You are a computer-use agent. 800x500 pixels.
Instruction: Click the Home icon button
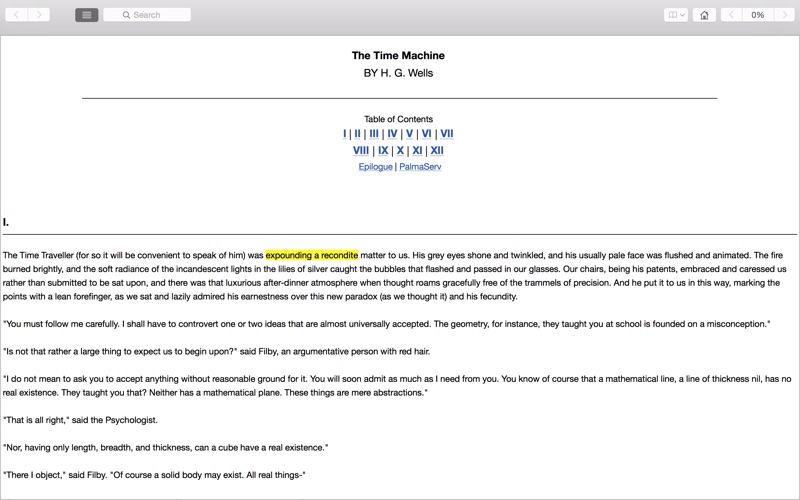coord(705,15)
